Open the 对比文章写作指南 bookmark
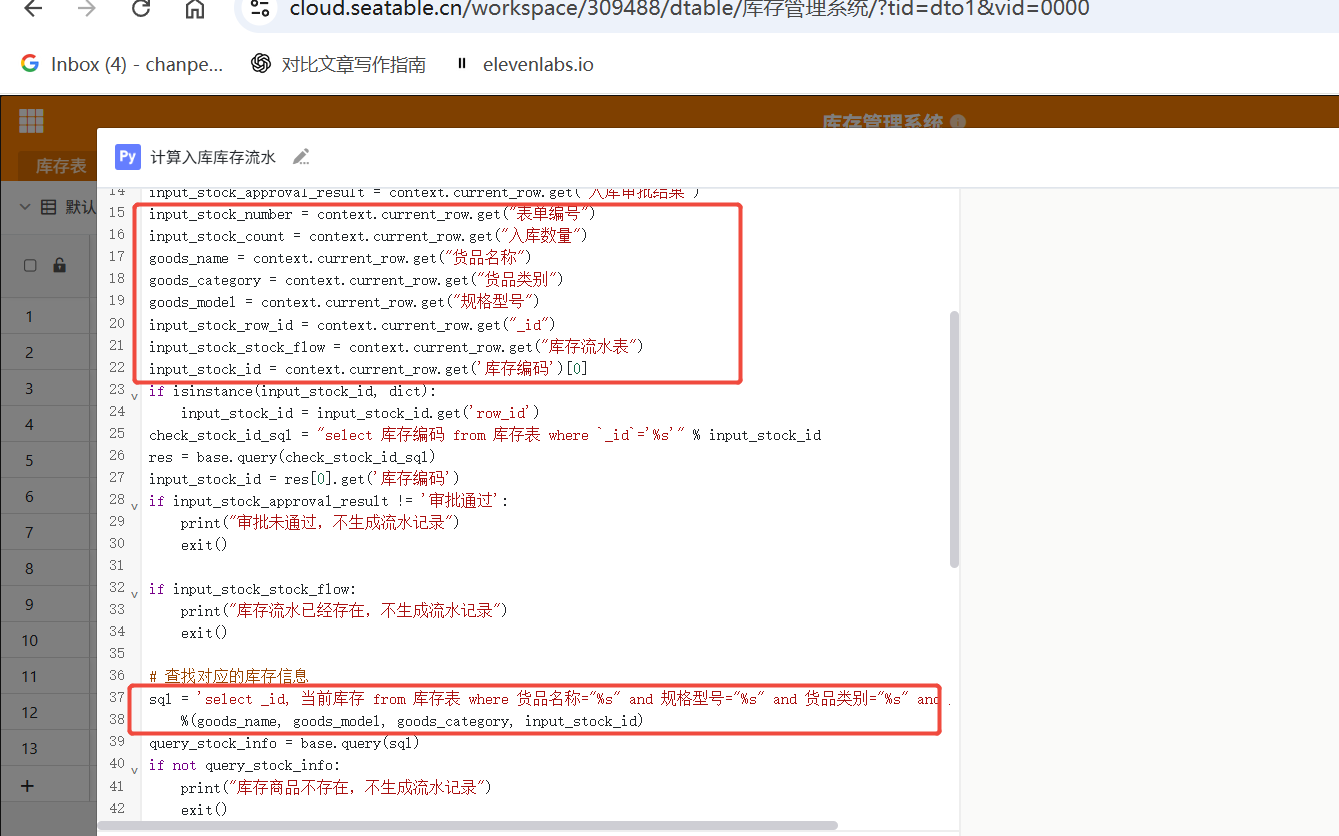 click(353, 64)
